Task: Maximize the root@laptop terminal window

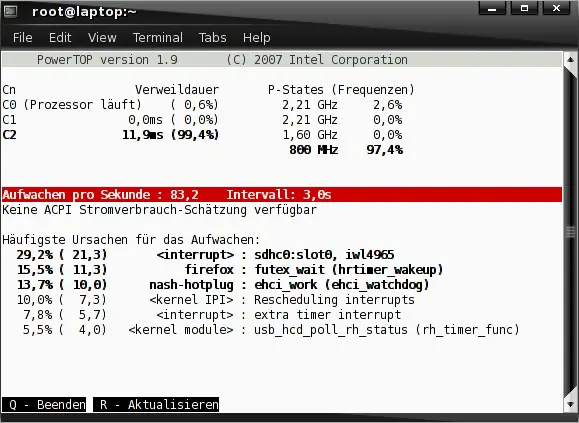Action: pyautogui.click(x=524, y=8)
